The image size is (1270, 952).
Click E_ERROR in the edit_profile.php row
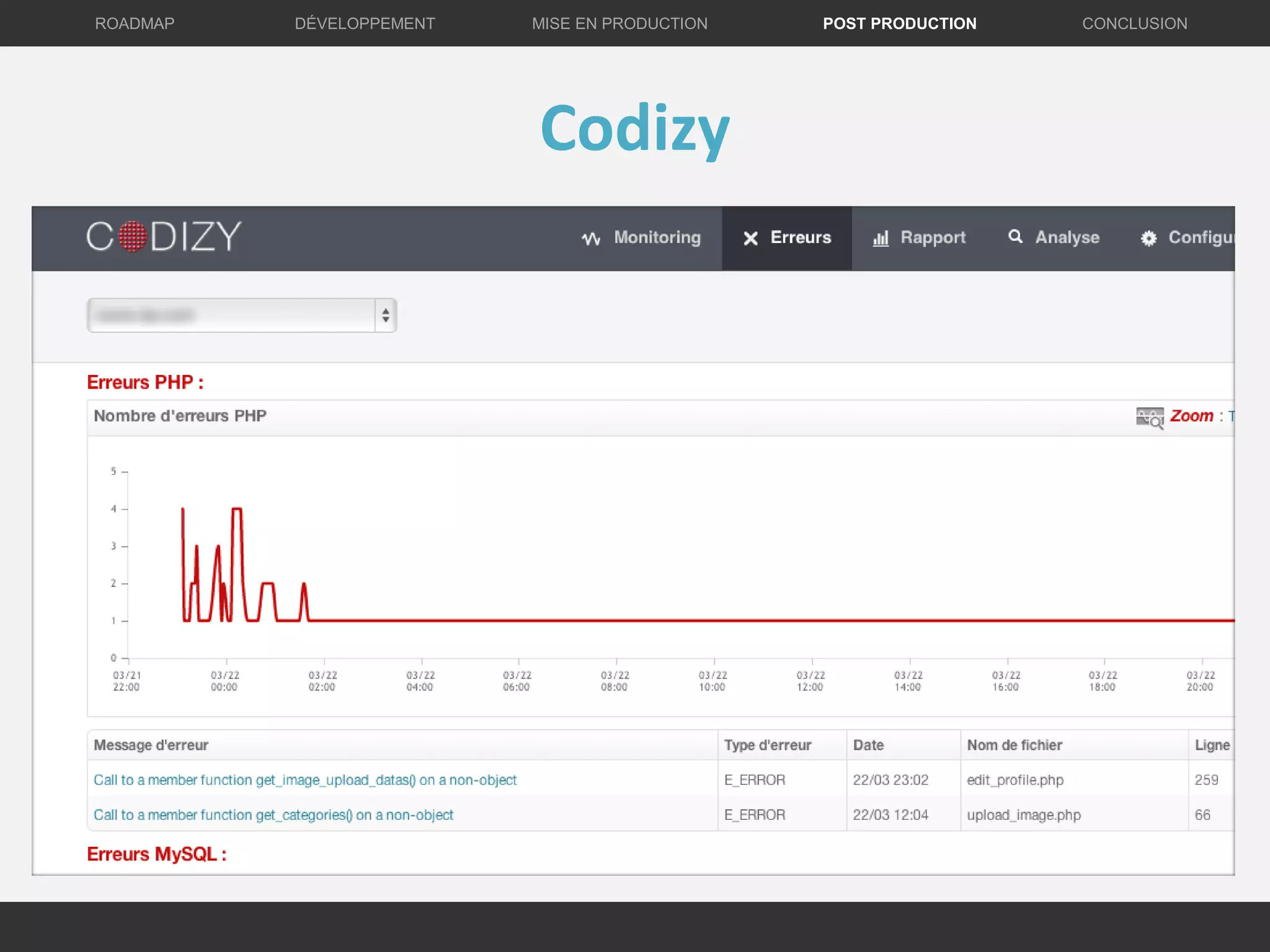point(755,780)
